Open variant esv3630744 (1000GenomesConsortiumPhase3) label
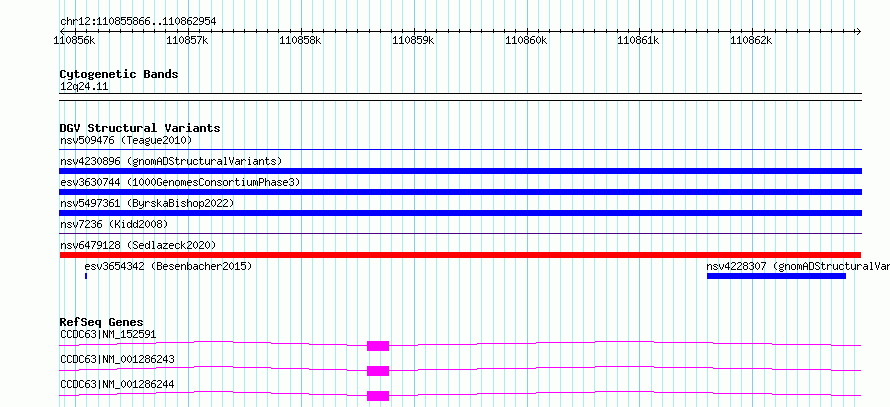Viewport: 890px width, 407px height. click(180, 182)
